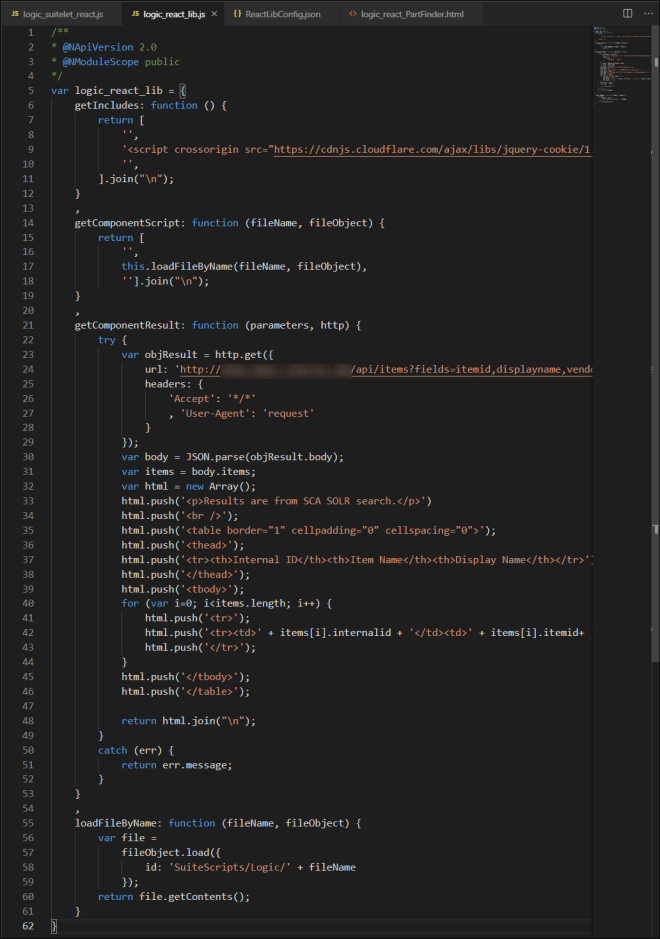Open the ReactLibConfig.json tab
The height and width of the screenshot is (939, 660).
coord(283,14)
